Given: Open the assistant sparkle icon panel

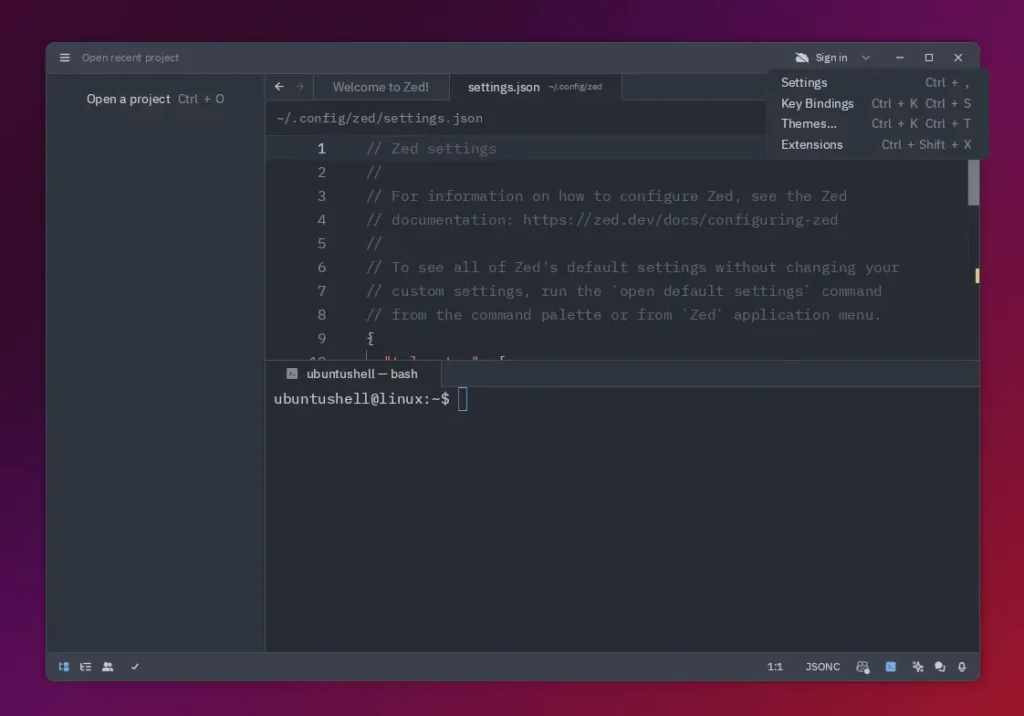Looking at the screenshot, I should (x=915, y=667).
